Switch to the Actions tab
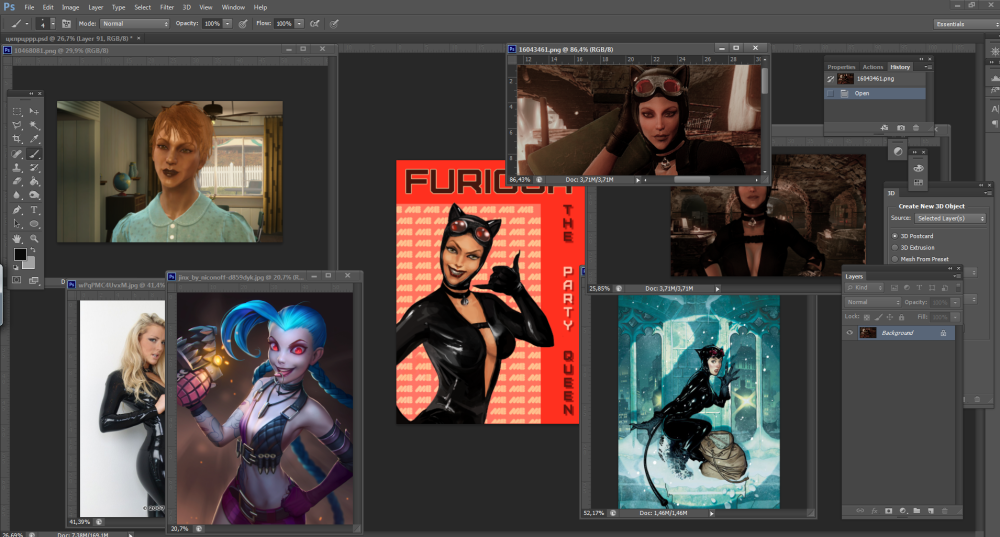This screenshot has height=537, width=1000. pyautogui.click(x=872, y=67)
